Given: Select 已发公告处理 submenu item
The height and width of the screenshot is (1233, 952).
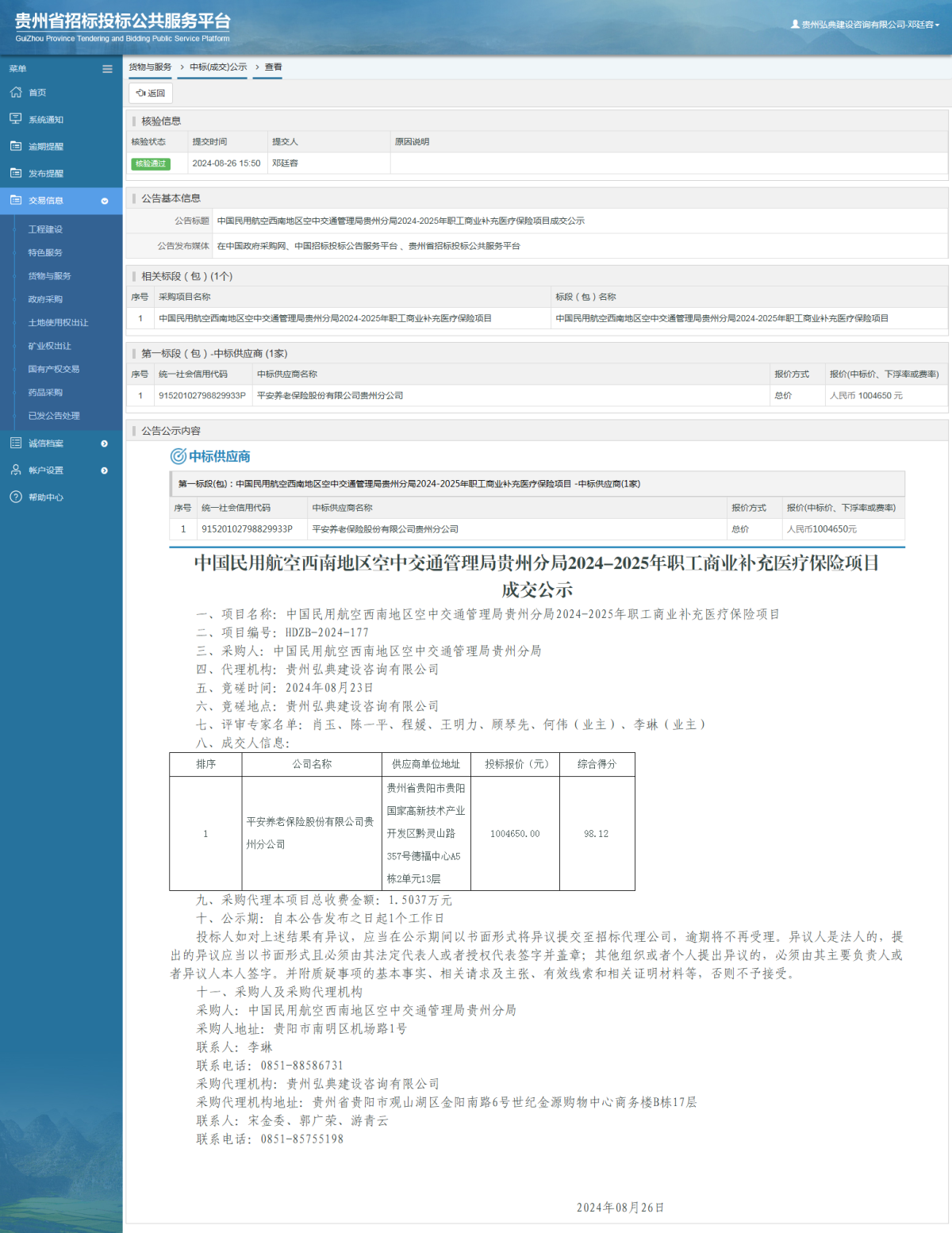Looking at the screenshot, I should pos(53,416).
